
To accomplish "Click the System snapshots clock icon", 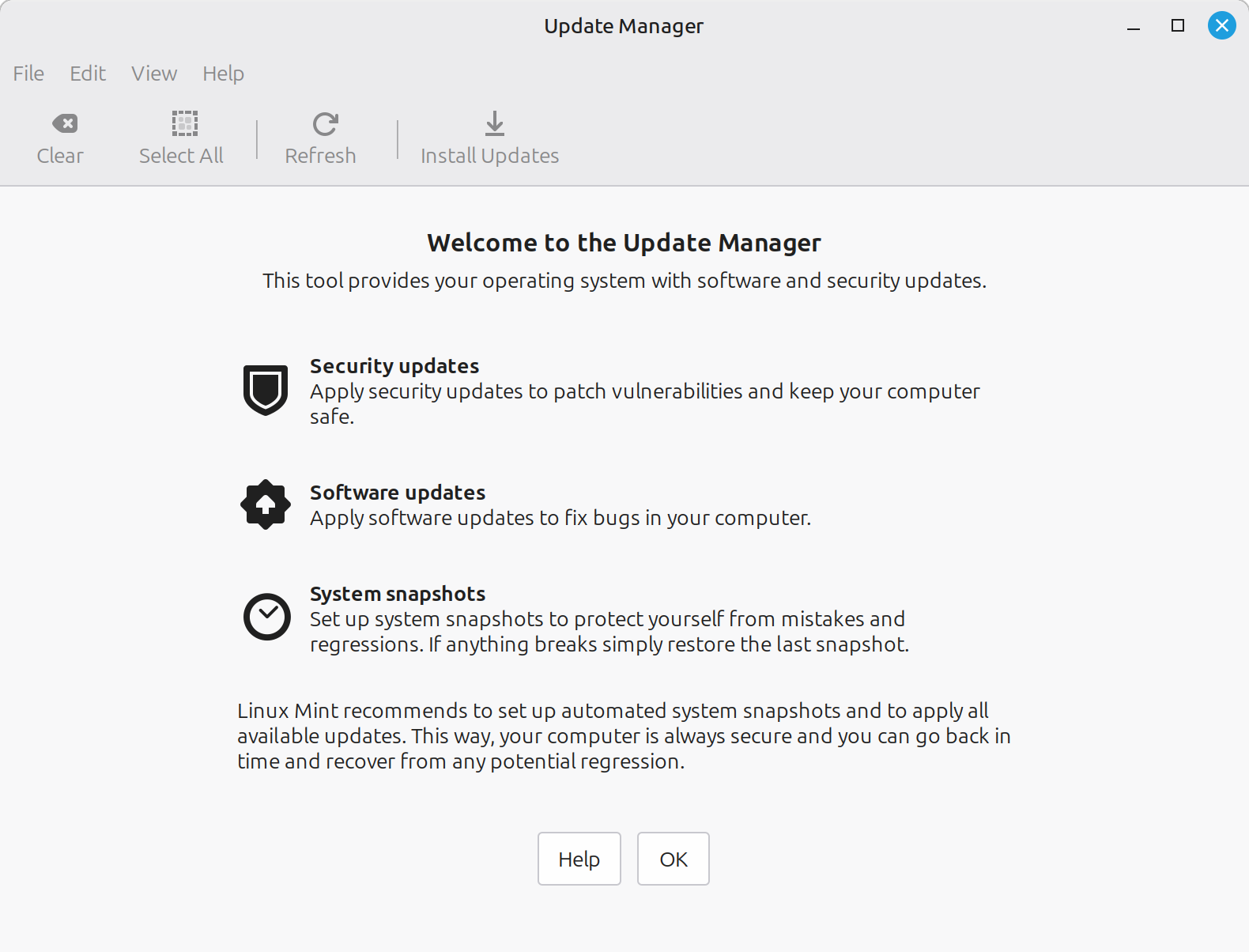I will pos(267,617).
